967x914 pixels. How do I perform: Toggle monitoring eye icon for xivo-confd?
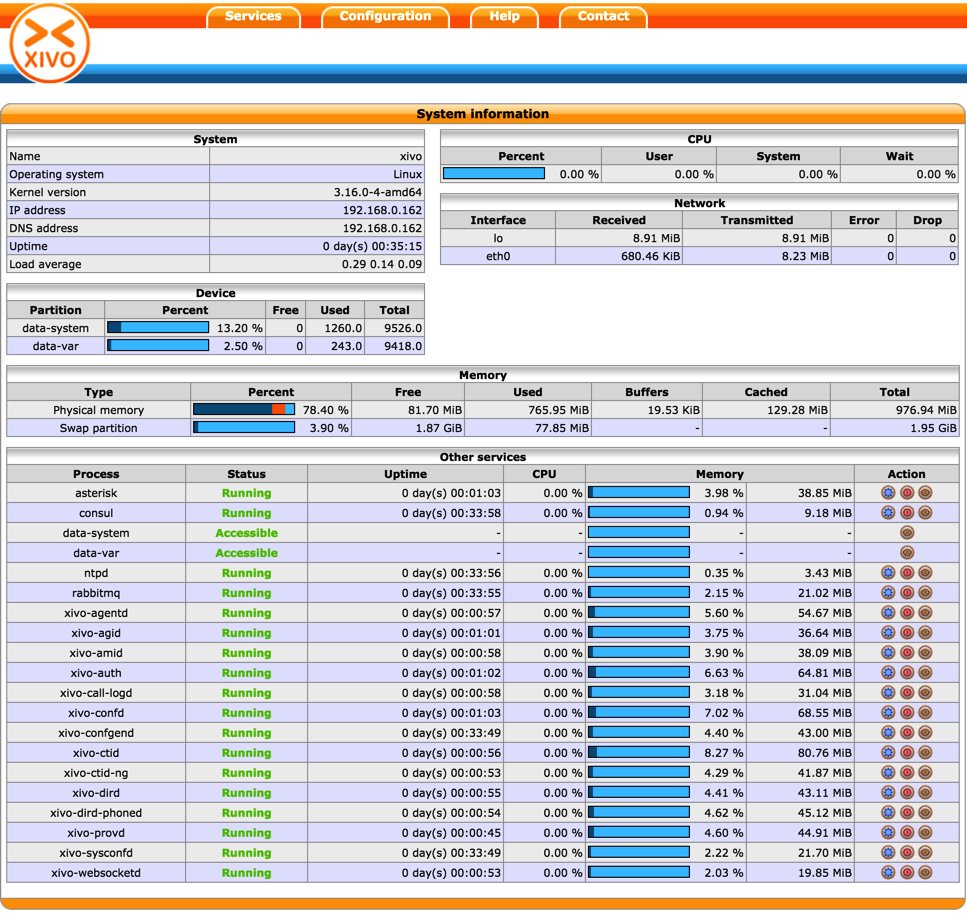[x=925, y=712]
